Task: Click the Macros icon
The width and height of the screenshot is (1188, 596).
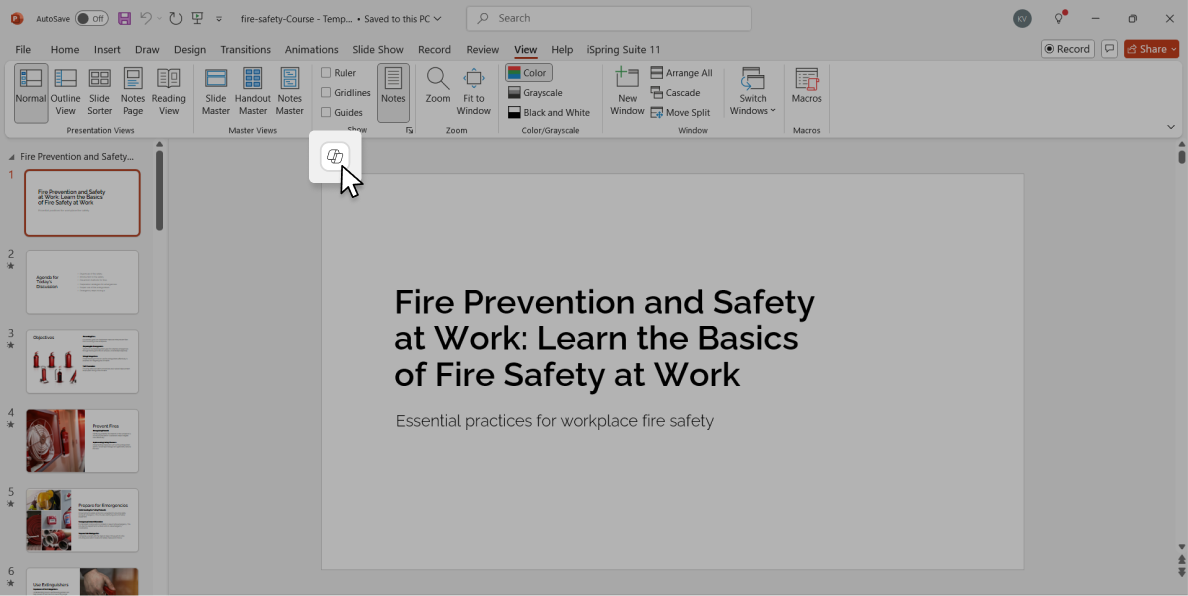Action: coord(806,80)
